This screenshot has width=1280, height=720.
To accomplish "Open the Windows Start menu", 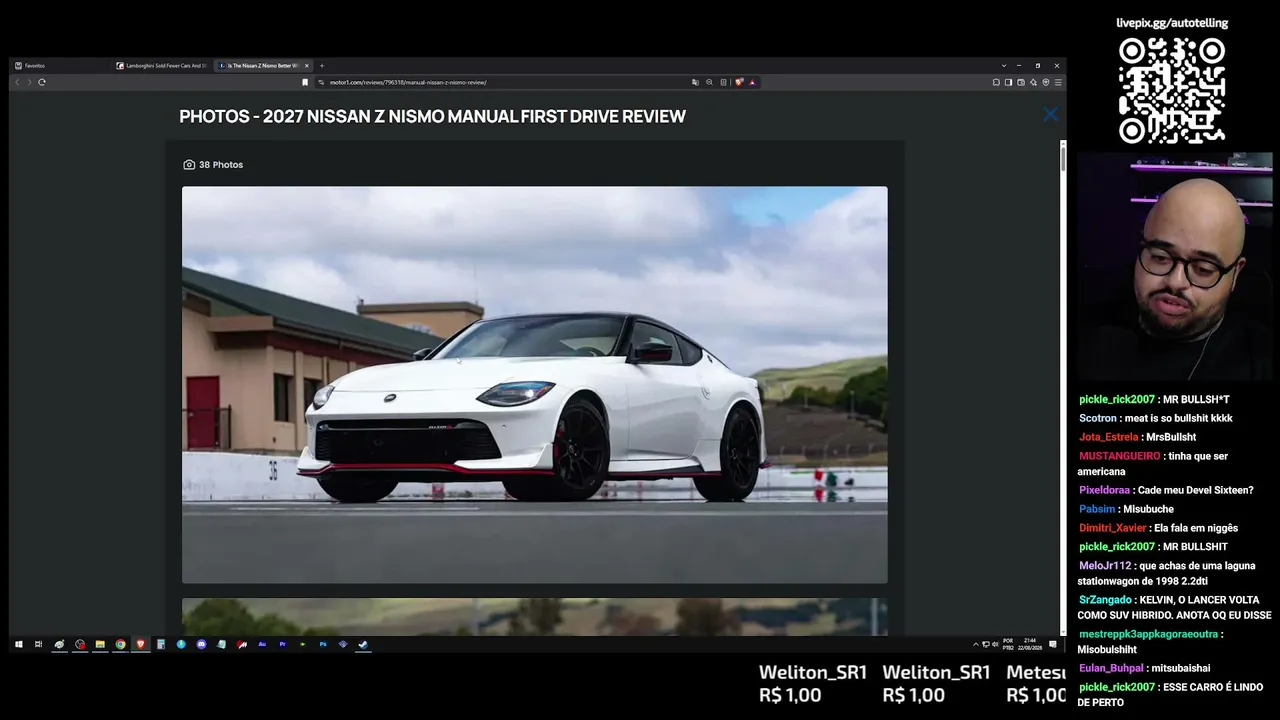I will [x=18, y=644].
